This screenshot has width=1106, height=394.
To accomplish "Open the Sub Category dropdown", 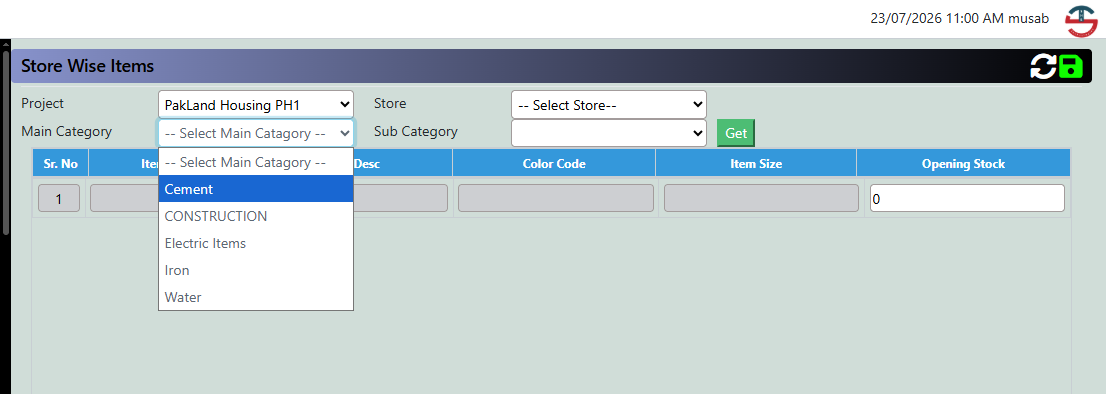I will 608,133.
